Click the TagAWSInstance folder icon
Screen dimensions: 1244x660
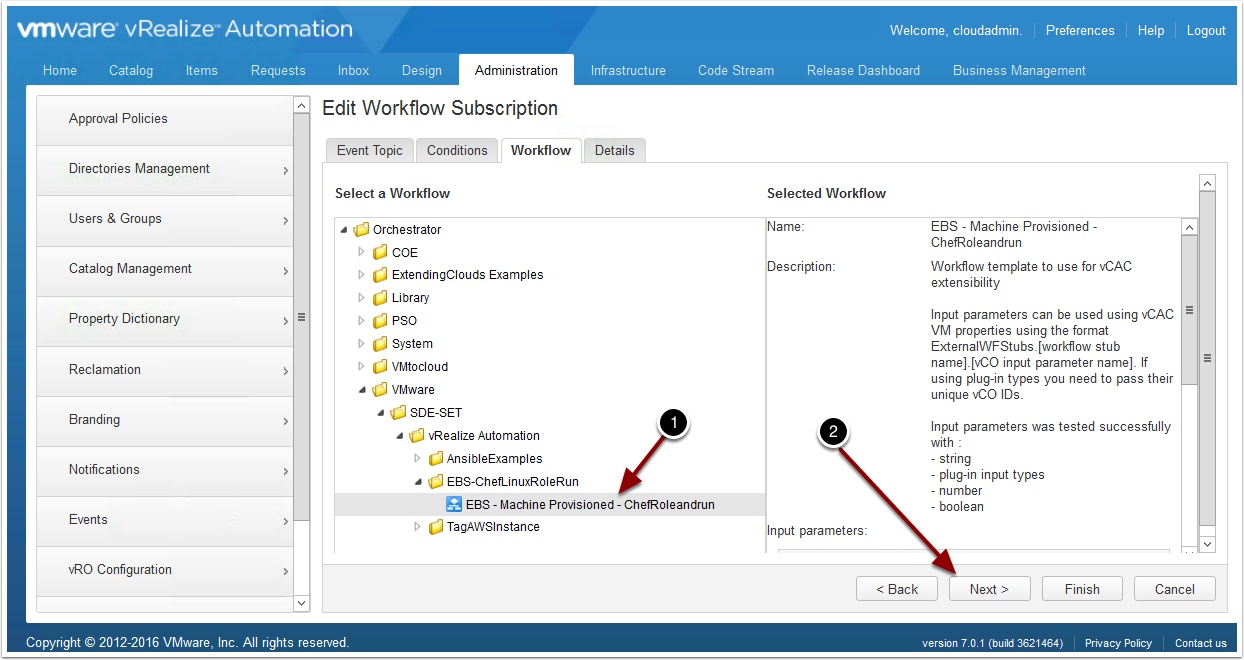[436, 527]
